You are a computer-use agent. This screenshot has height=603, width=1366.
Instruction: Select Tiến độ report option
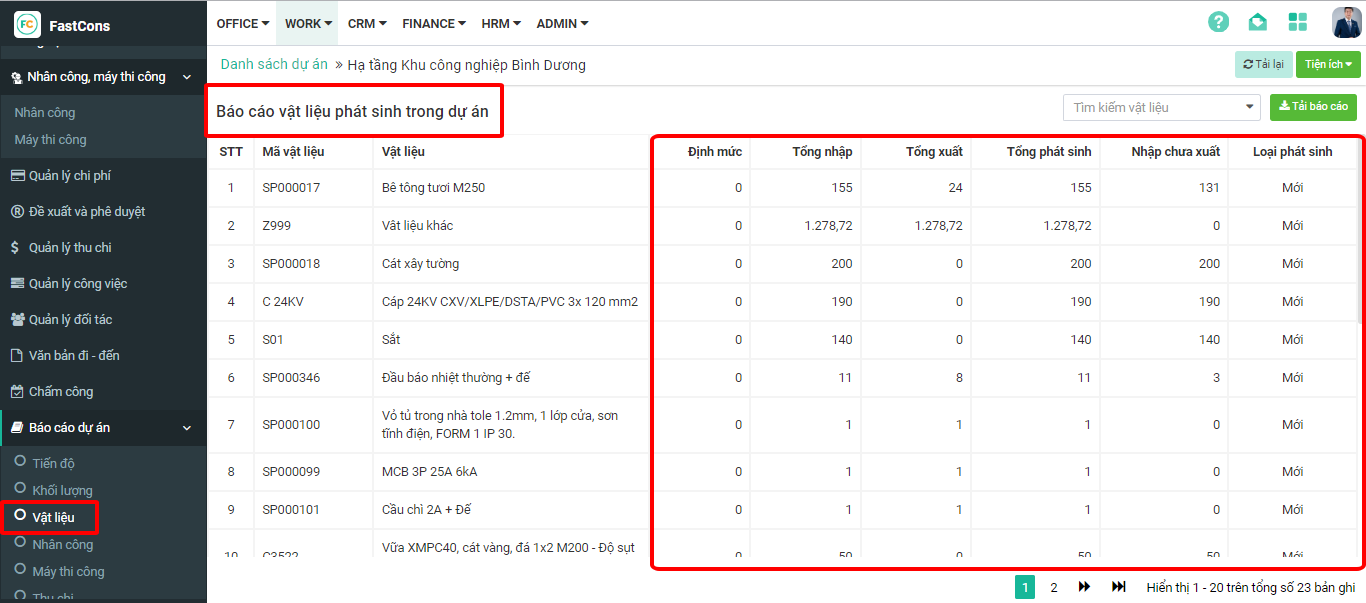pos(53,463)
